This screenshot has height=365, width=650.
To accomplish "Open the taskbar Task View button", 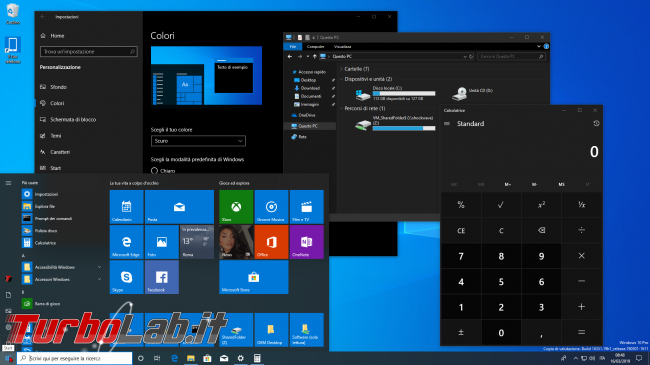I will [157, 358].
